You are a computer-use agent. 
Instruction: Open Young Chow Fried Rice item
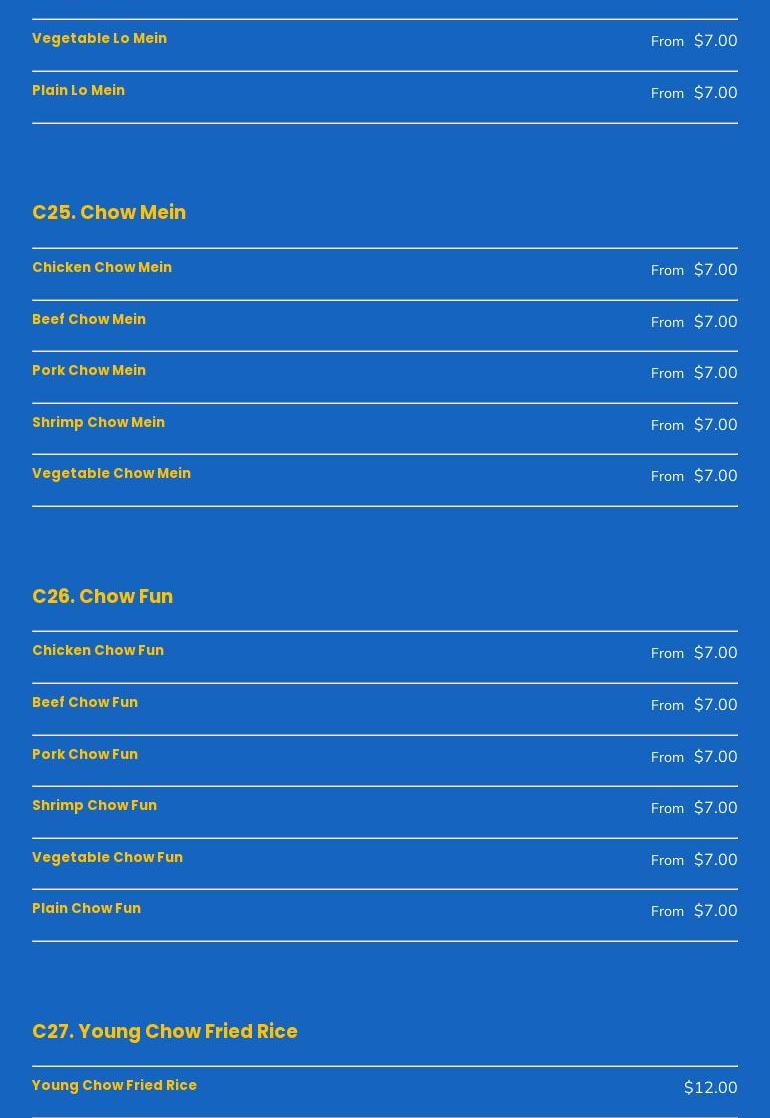tap(115, 1086)
